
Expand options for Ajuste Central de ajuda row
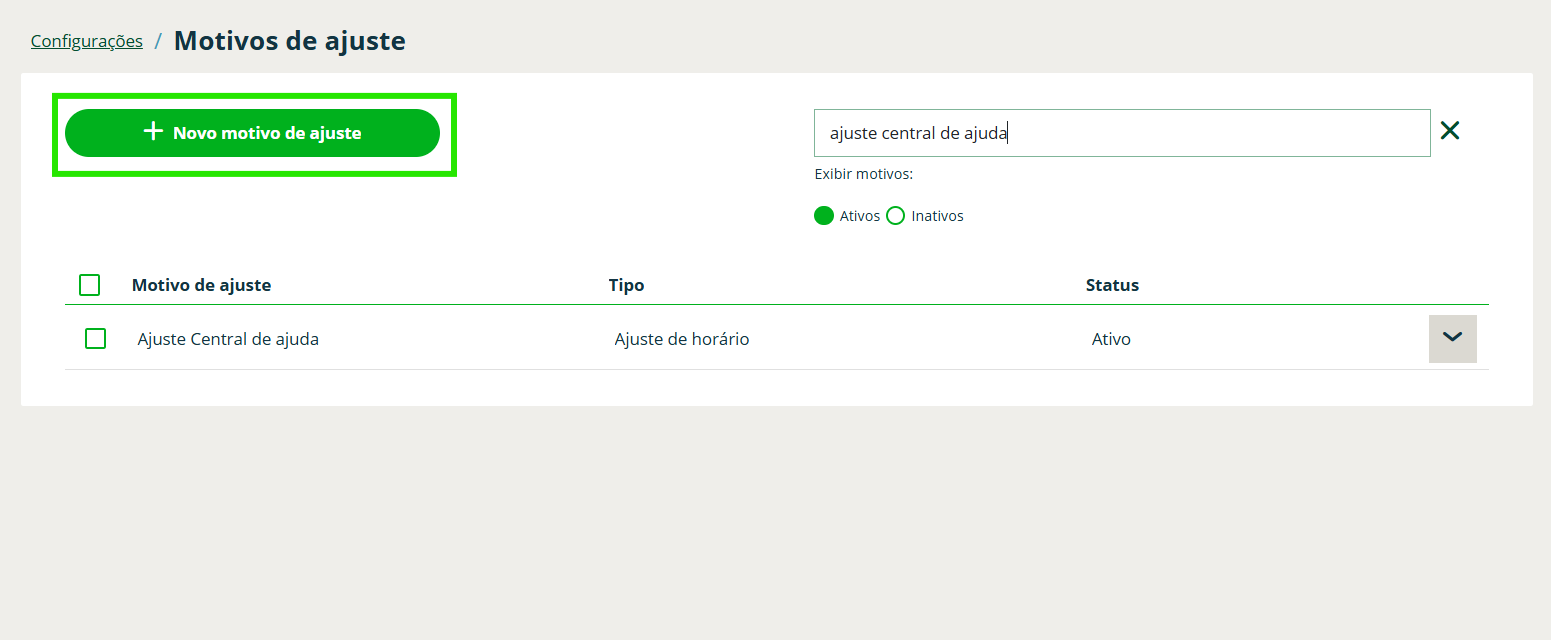(x=1452, y=338)
